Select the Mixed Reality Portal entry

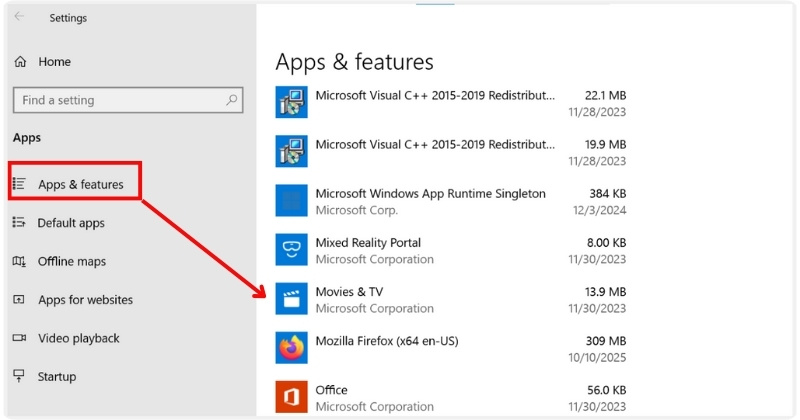click(451, 250)
